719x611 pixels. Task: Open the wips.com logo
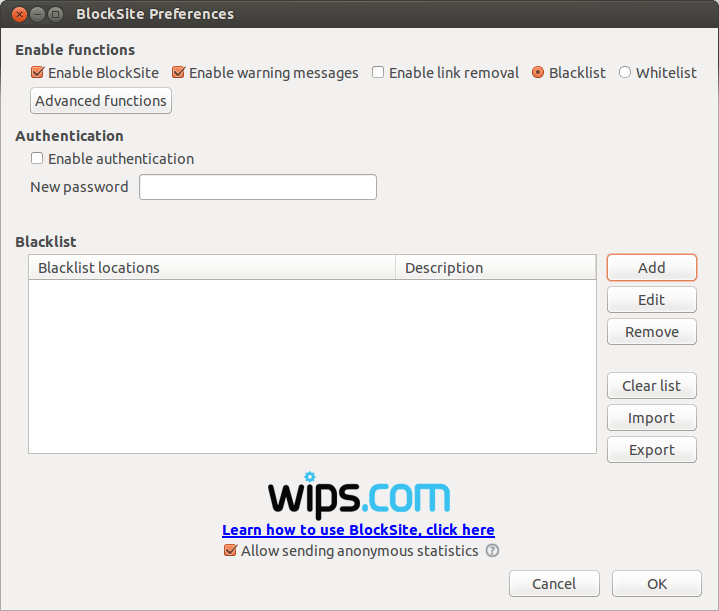click(x=359, y=495)
